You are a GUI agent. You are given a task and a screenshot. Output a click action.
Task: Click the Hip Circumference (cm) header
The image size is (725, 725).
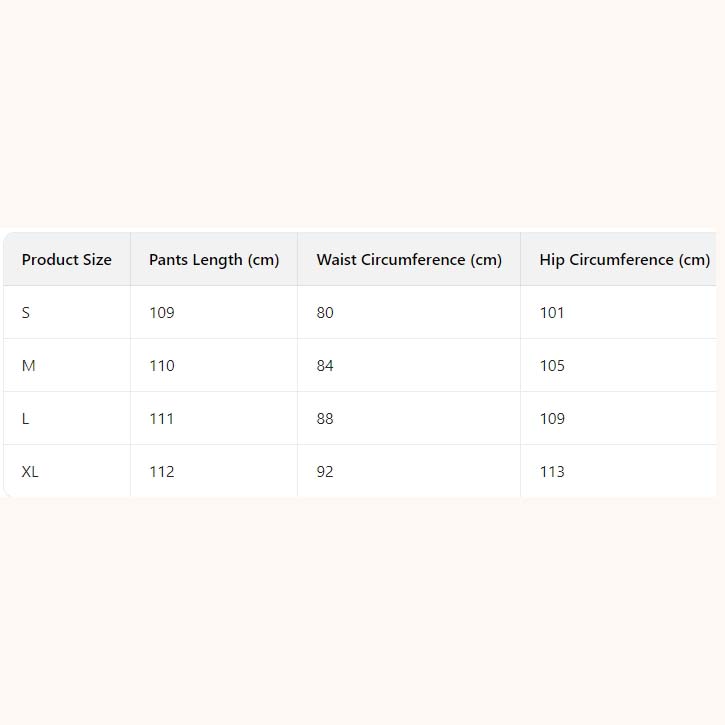pyautogui.click(x=624, y=260)
